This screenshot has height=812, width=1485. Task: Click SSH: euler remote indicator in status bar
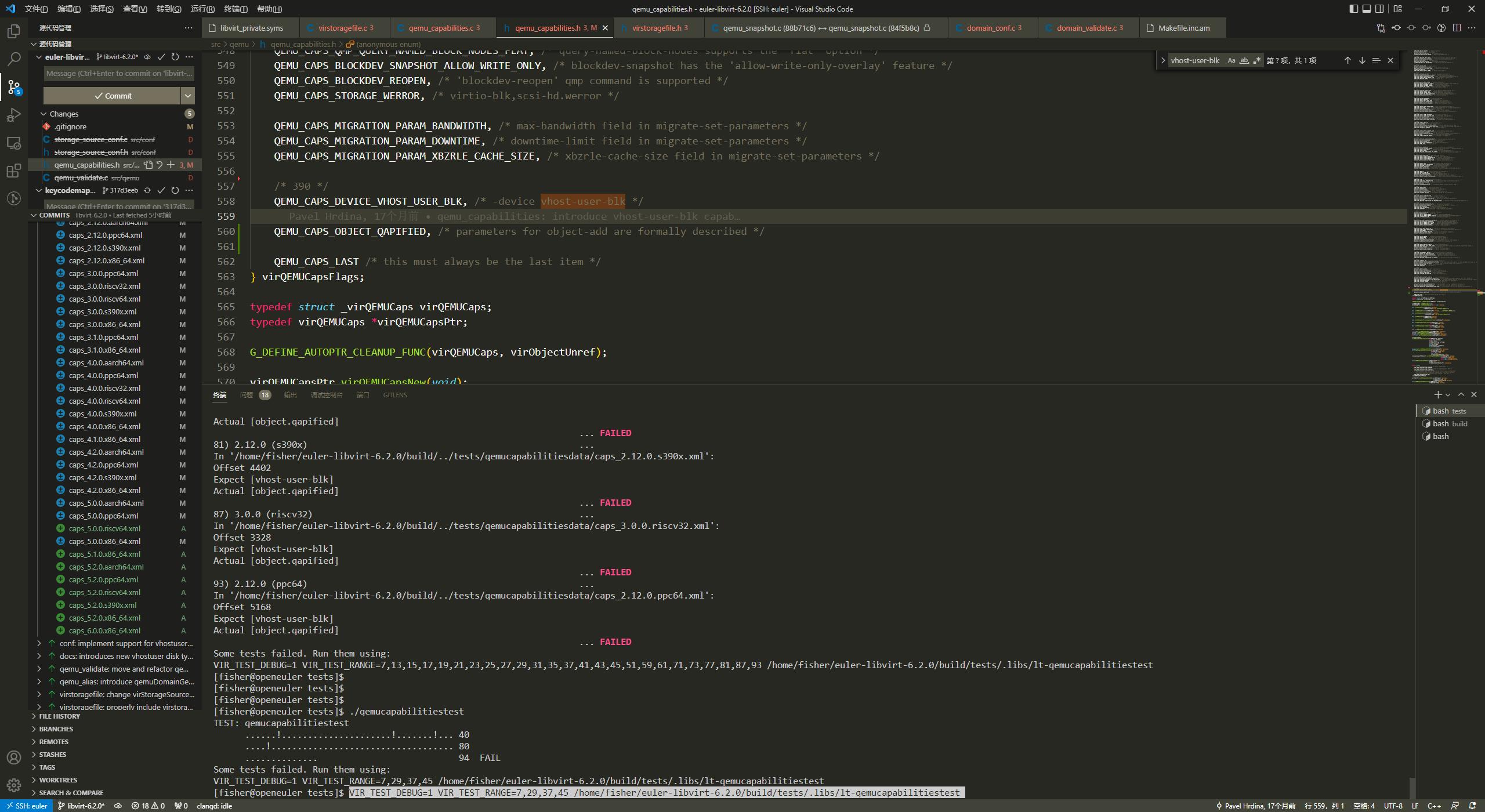pos(26,806)
